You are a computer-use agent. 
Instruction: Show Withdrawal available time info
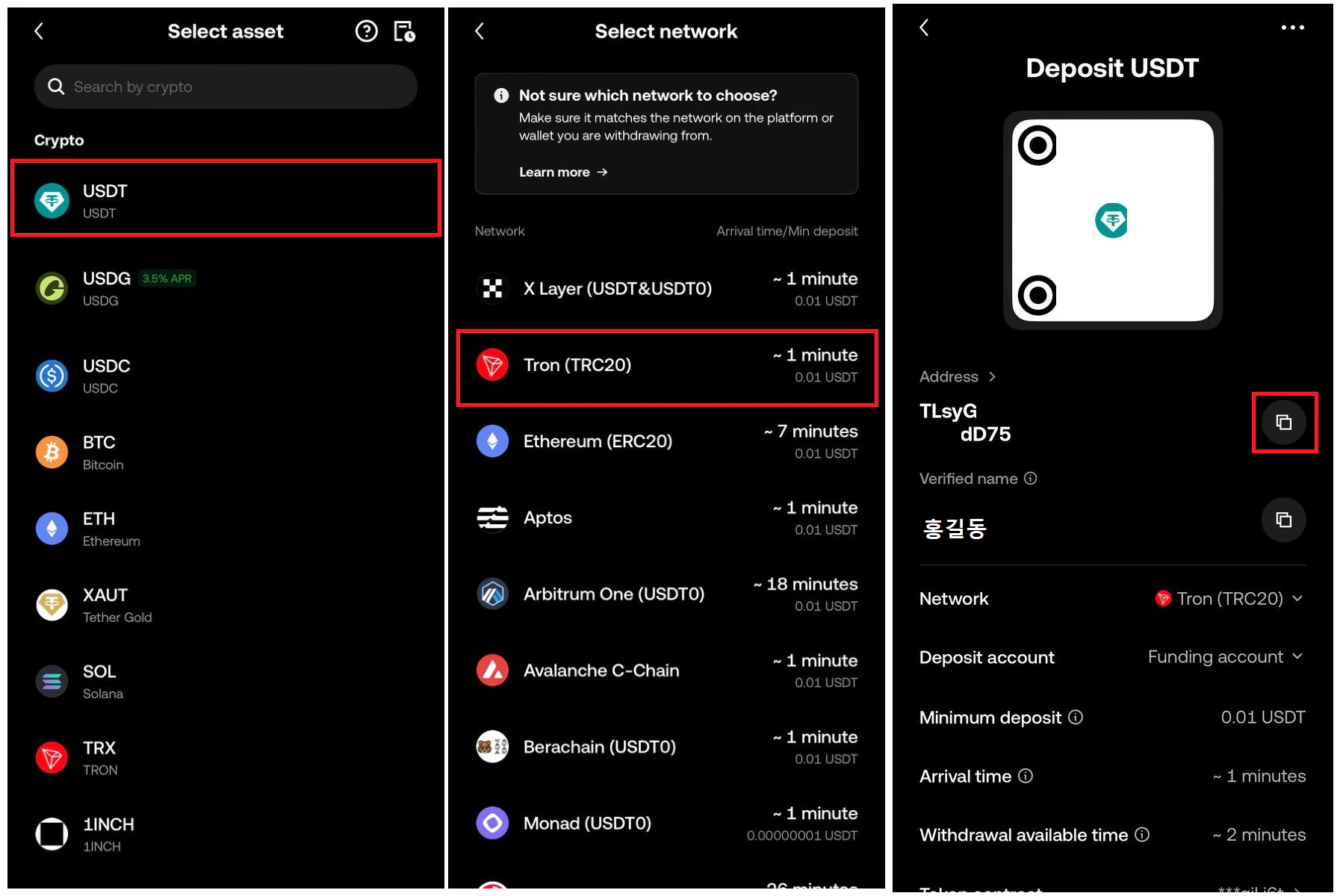point(1142,834)
